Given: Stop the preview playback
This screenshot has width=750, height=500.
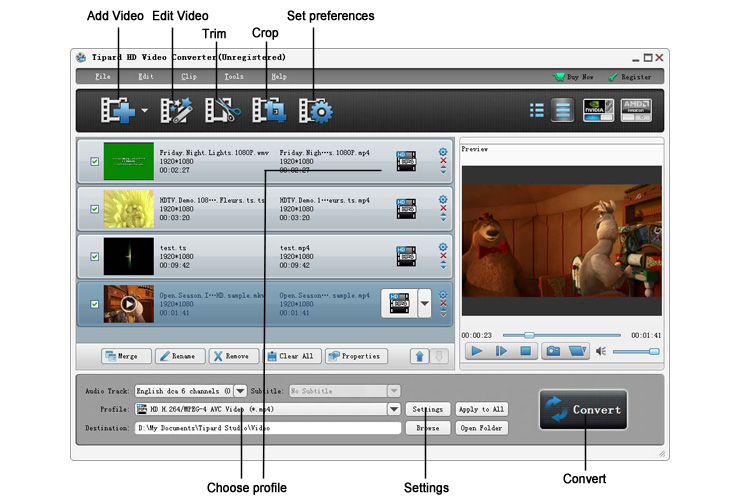Looking at the screenshot, I should (x=526, y=351).
